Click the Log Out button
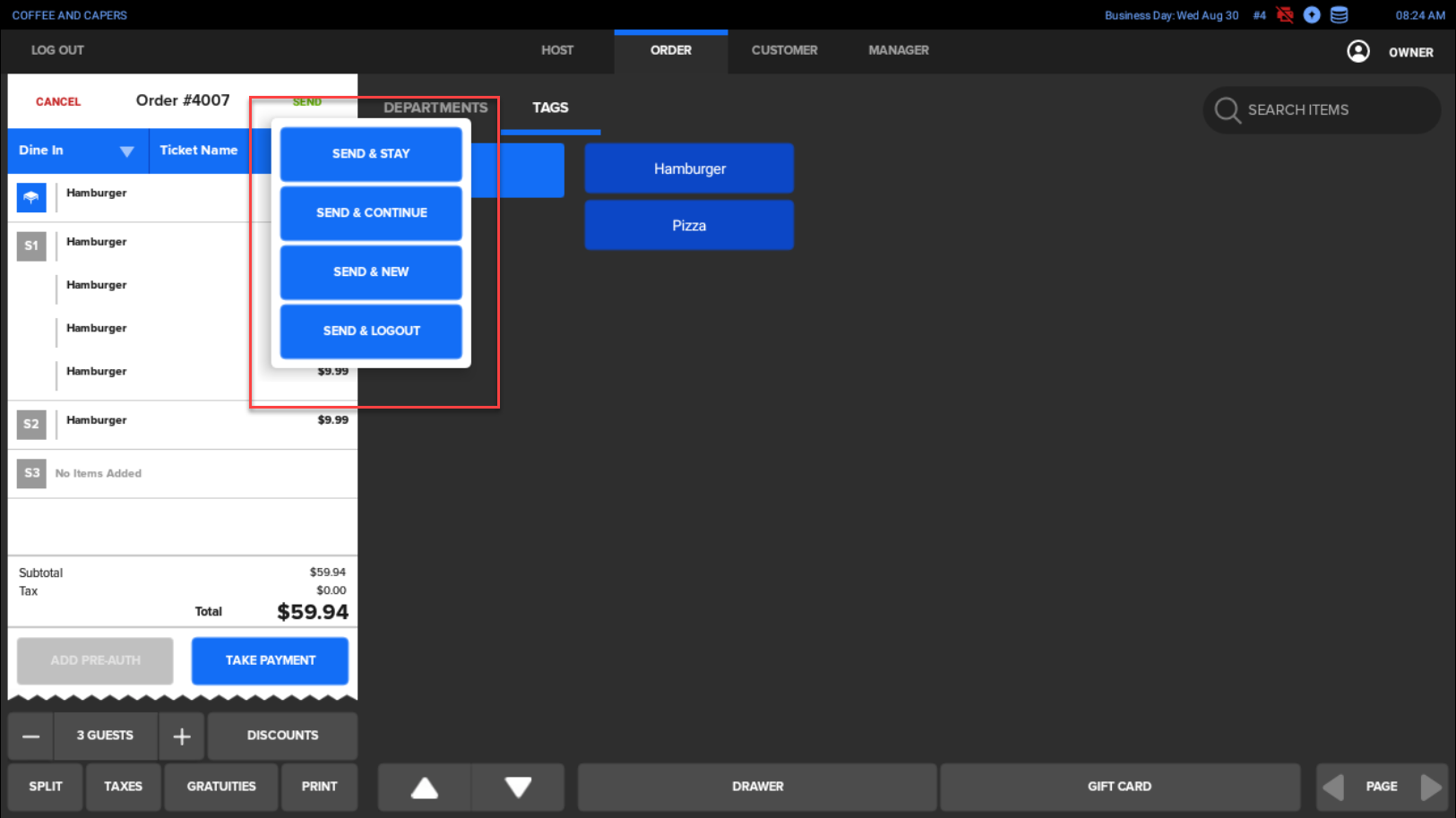 coord(57,50)
